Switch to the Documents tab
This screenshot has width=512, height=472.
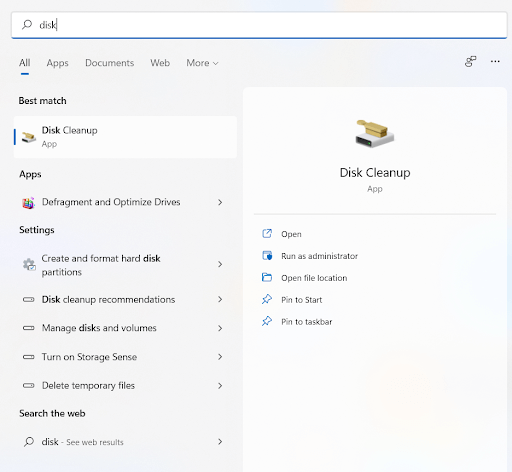coord(110,63)
